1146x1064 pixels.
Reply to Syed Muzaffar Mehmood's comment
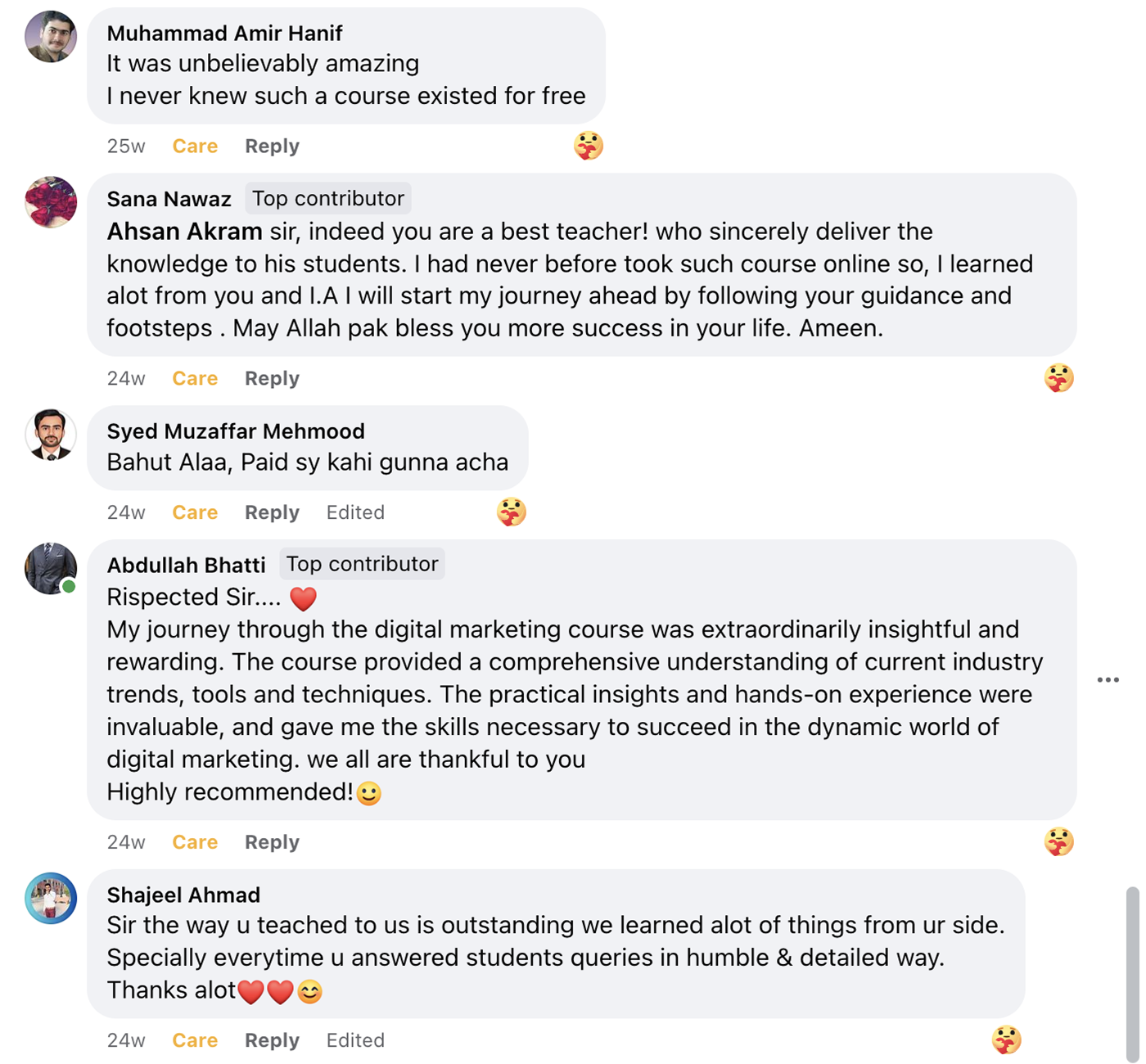pyautogui.click(x=272, y=513)
